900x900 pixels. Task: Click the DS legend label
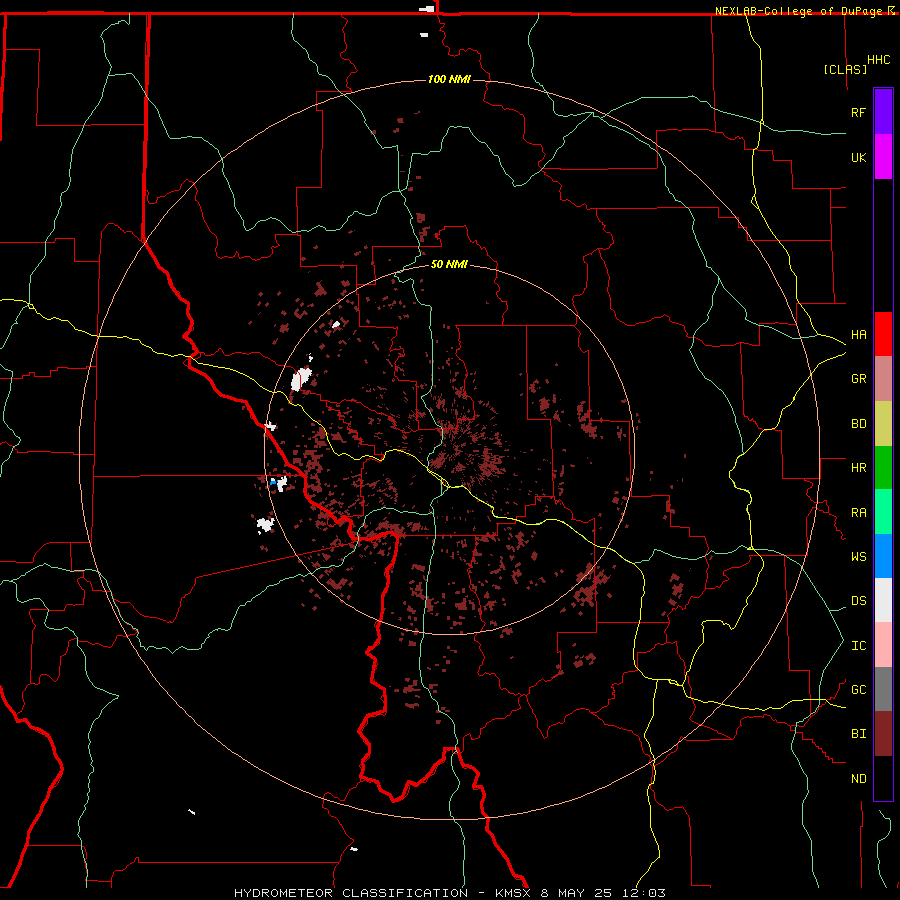pyautogui.click(x=858, y=601)
